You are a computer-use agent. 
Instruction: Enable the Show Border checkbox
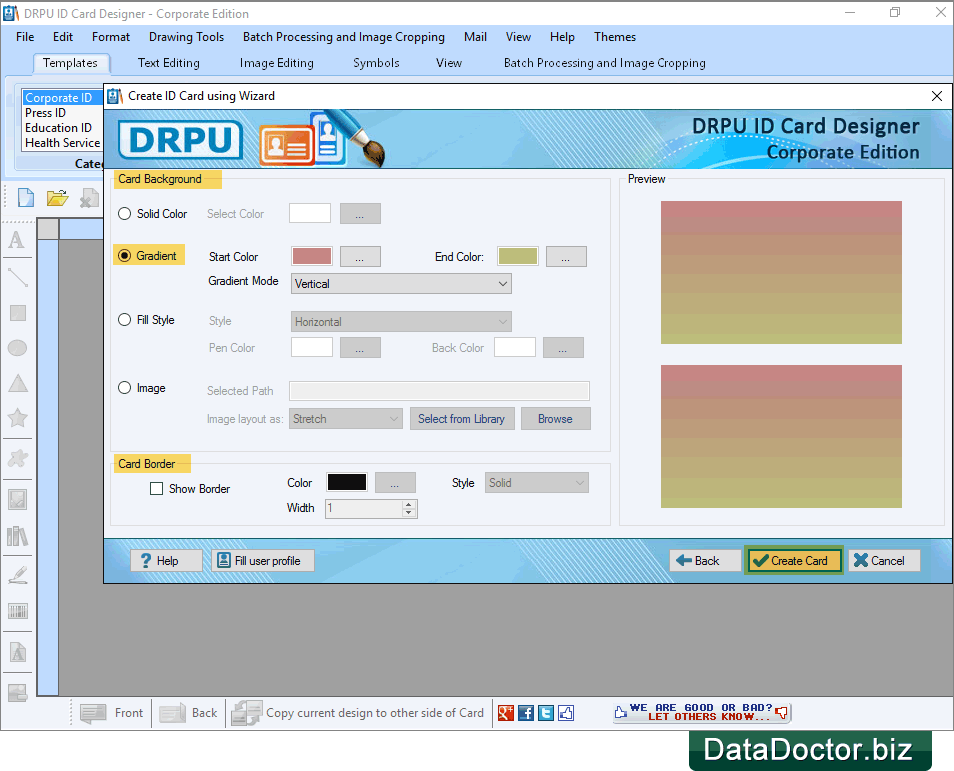click(156, 489)
